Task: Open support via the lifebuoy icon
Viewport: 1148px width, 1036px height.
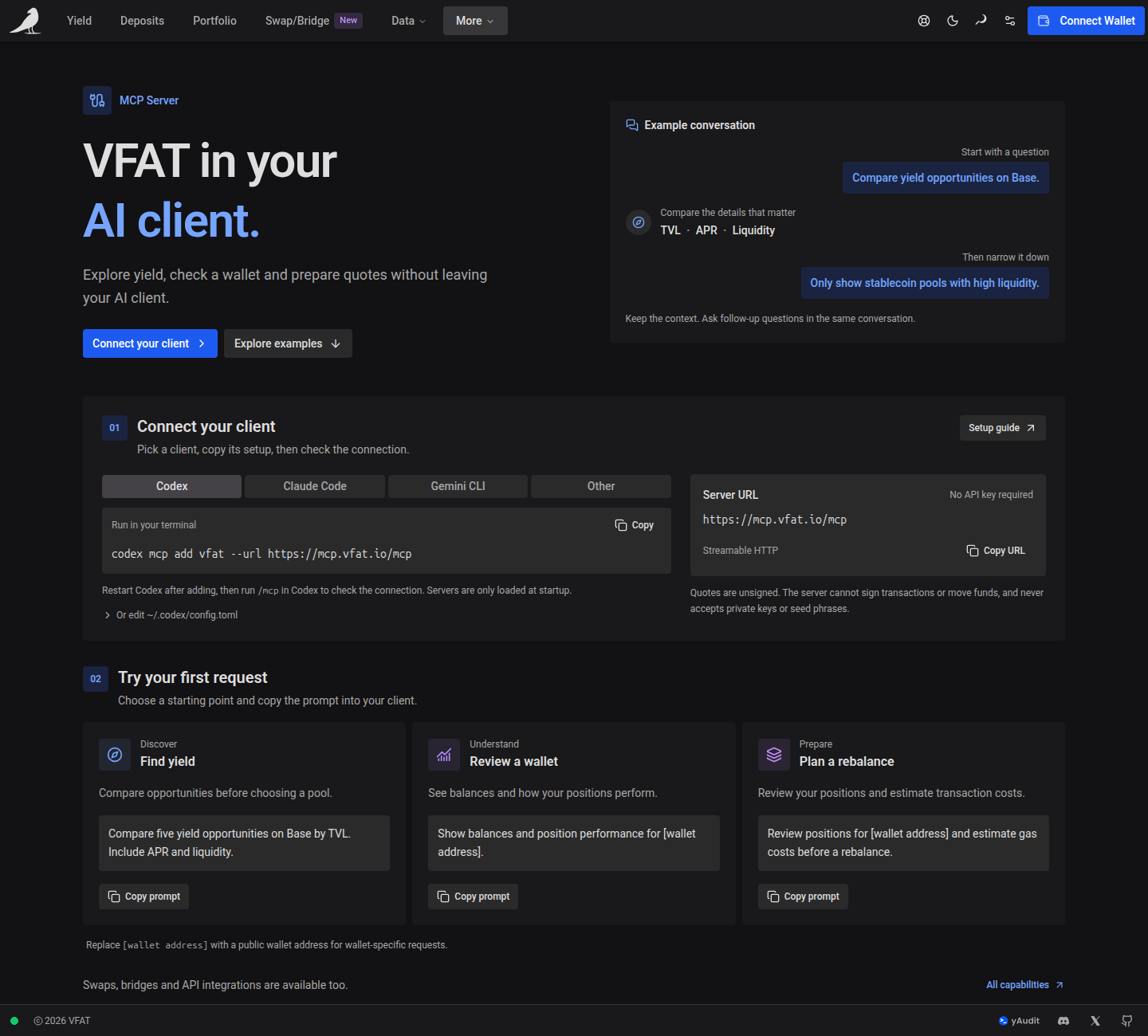Action: click(x=924, y=21)
